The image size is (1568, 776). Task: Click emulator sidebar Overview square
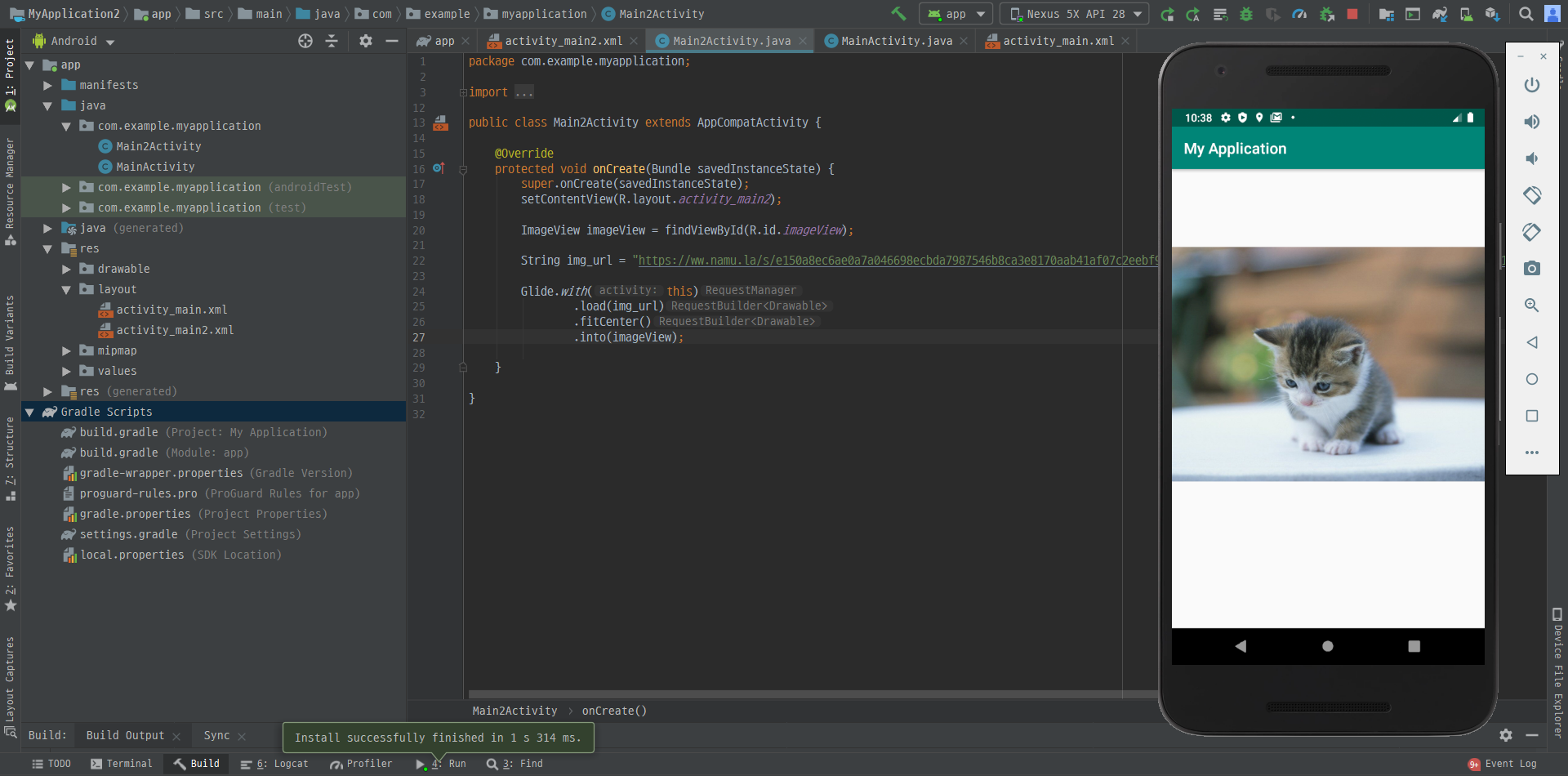[1532, 416]
